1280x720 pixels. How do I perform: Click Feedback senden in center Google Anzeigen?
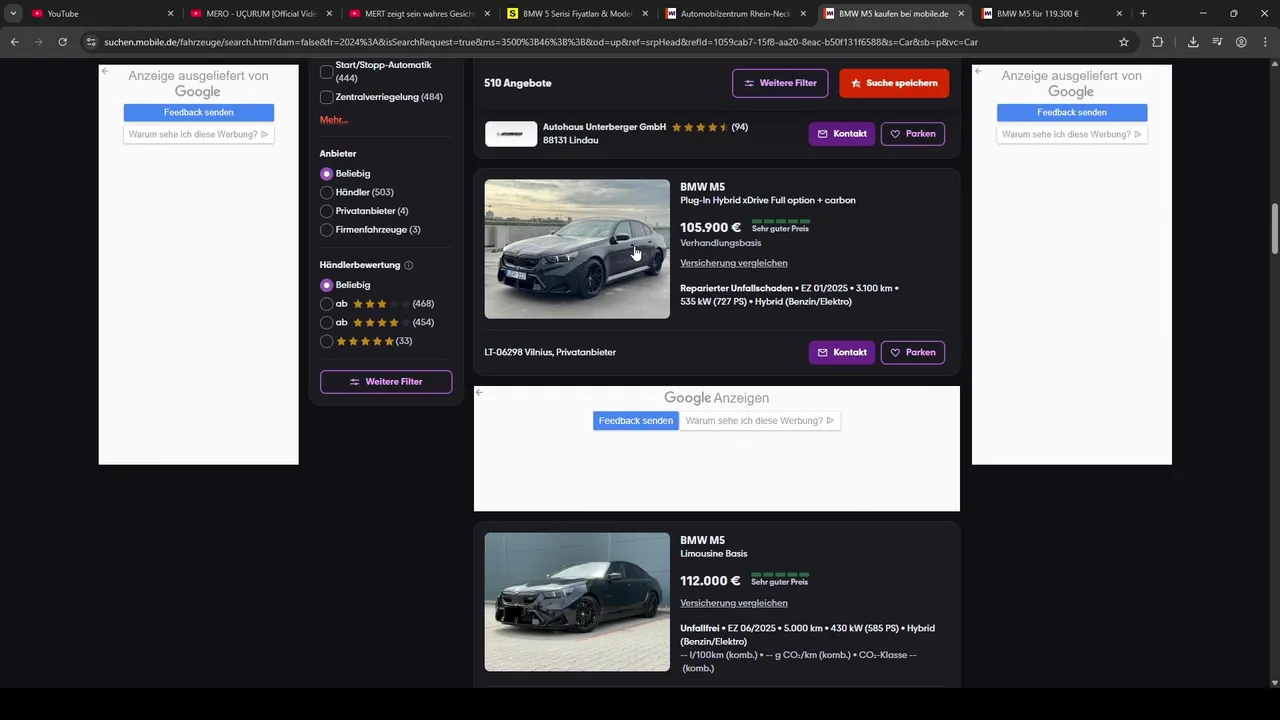point(636,421)
